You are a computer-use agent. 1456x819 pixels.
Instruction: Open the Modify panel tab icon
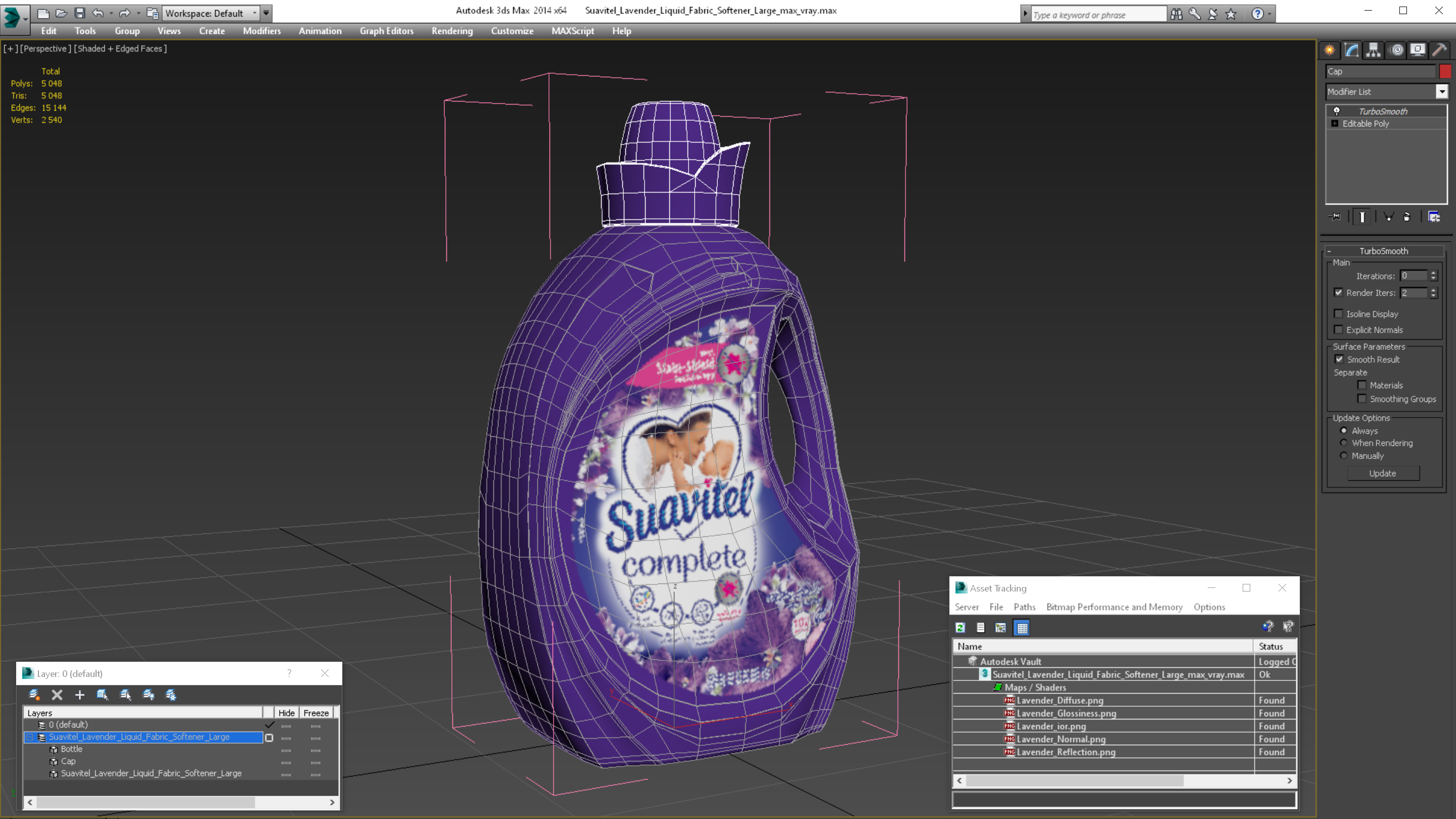(1351, 51)
